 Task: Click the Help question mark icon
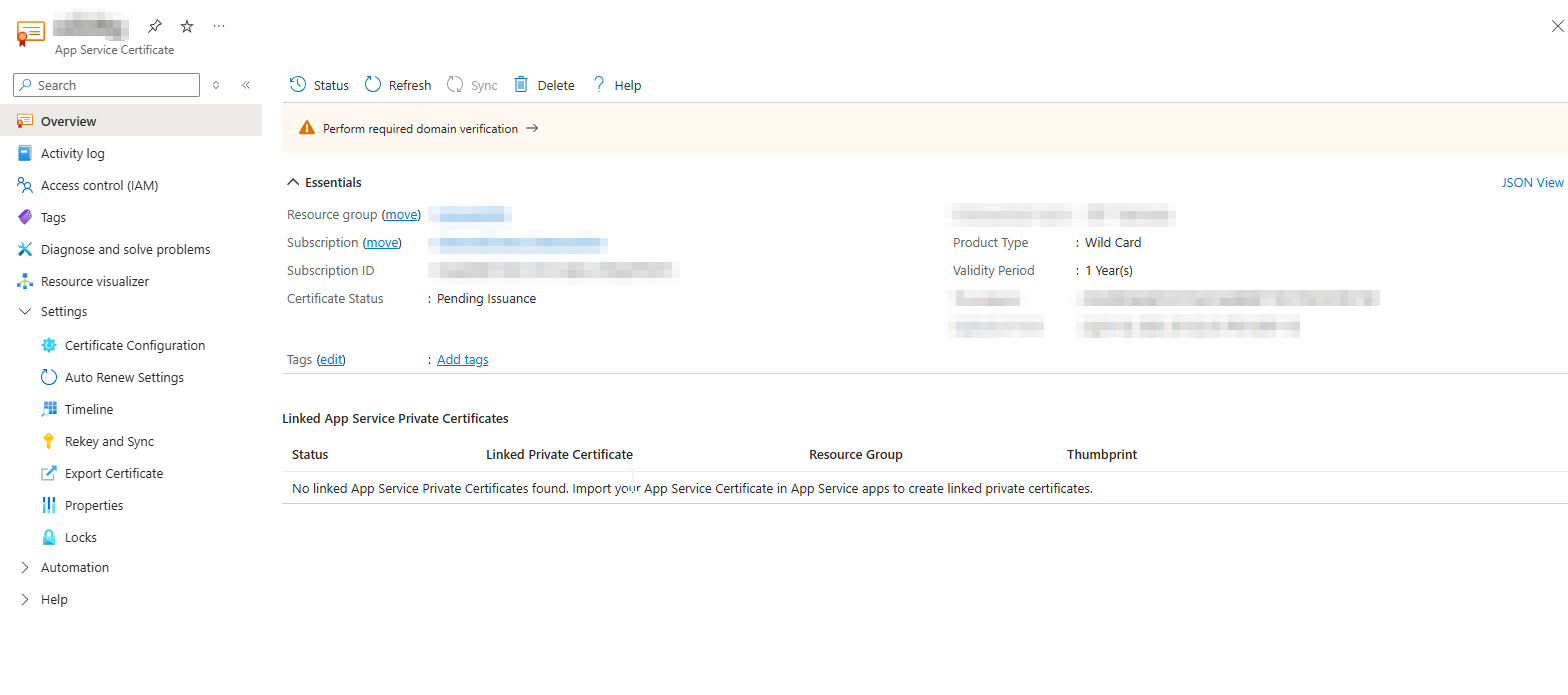pos(599,84)
